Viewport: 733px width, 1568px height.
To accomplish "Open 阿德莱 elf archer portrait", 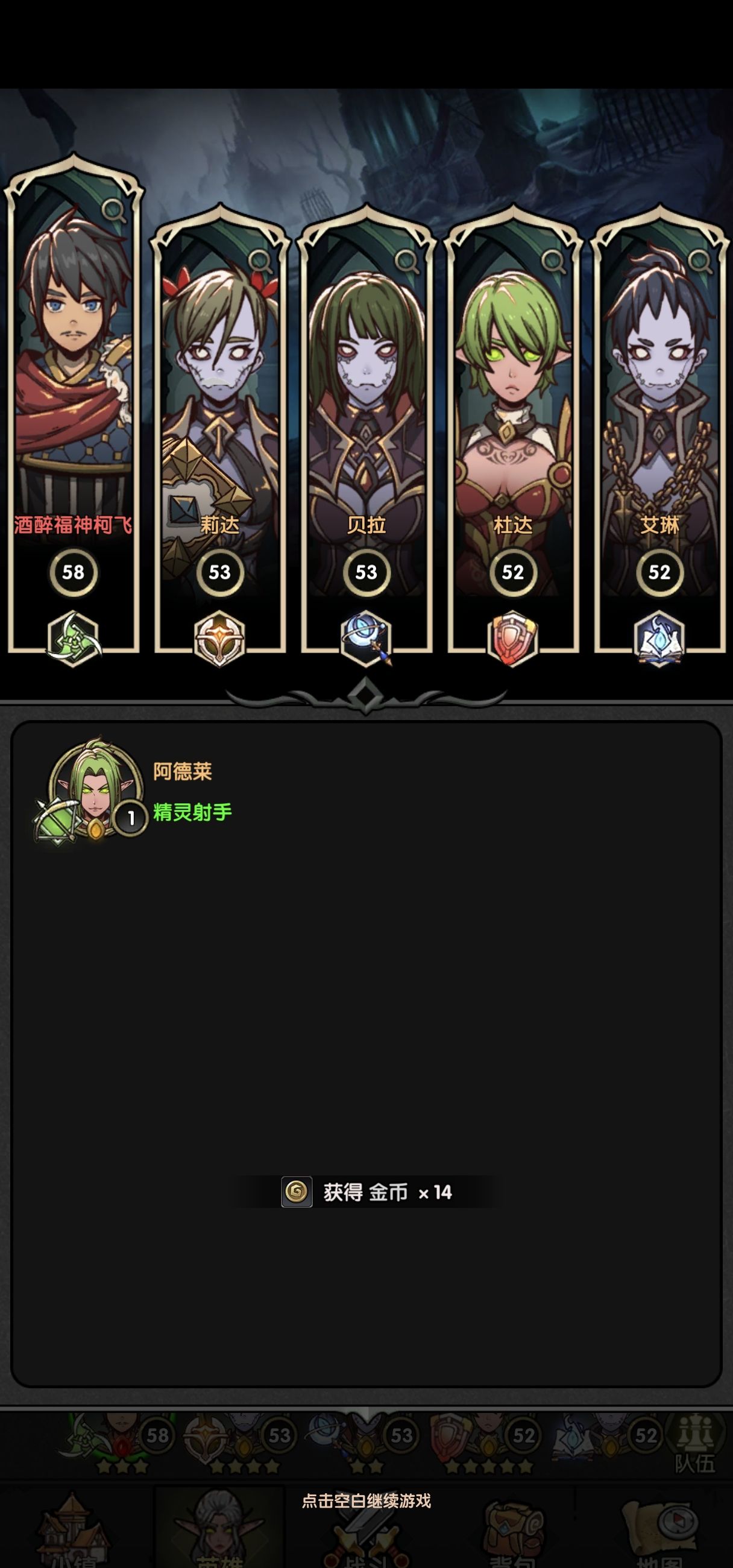I will pos(90,791).
